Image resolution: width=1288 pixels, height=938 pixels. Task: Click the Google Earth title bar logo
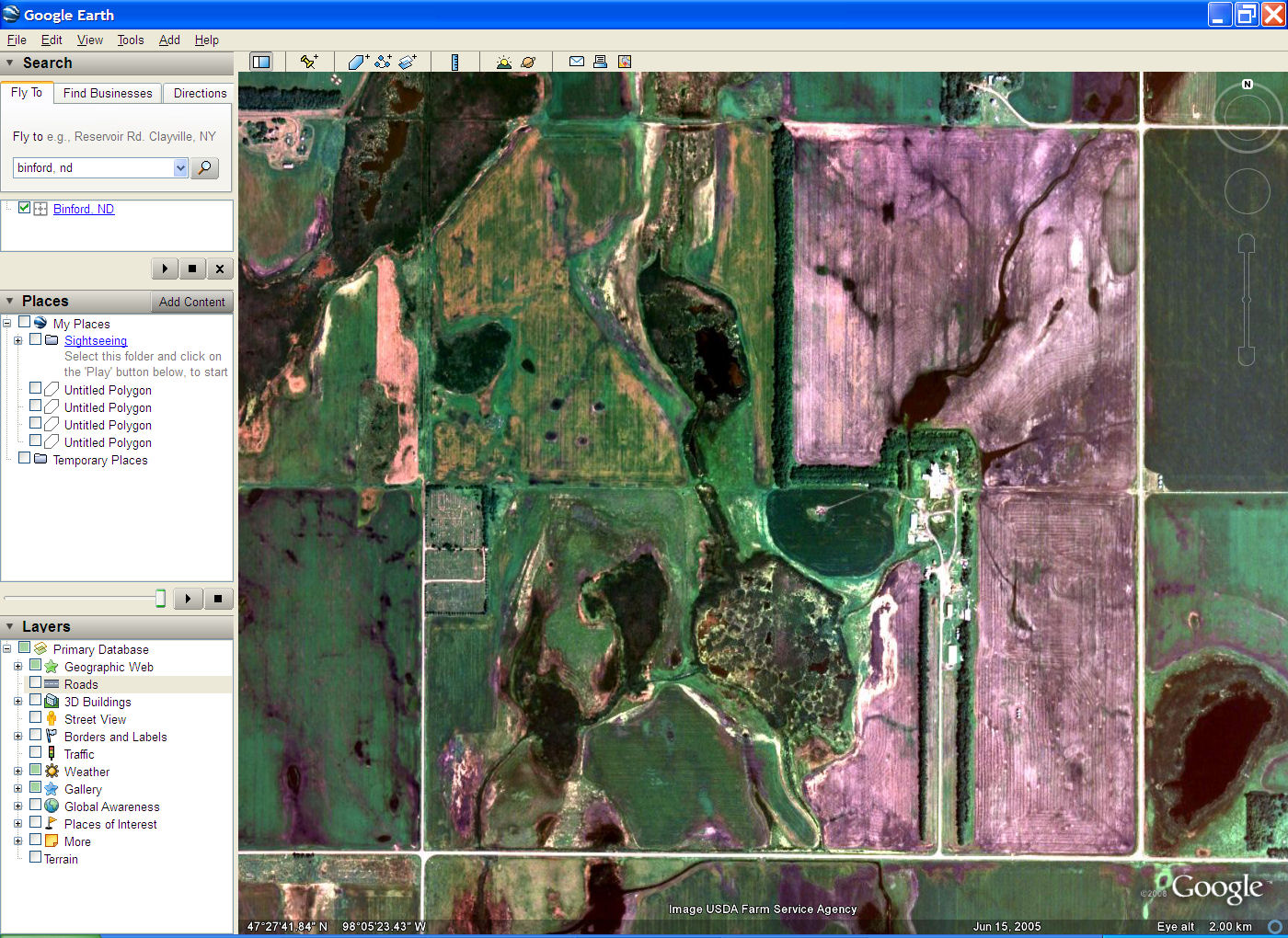[11, 14]
